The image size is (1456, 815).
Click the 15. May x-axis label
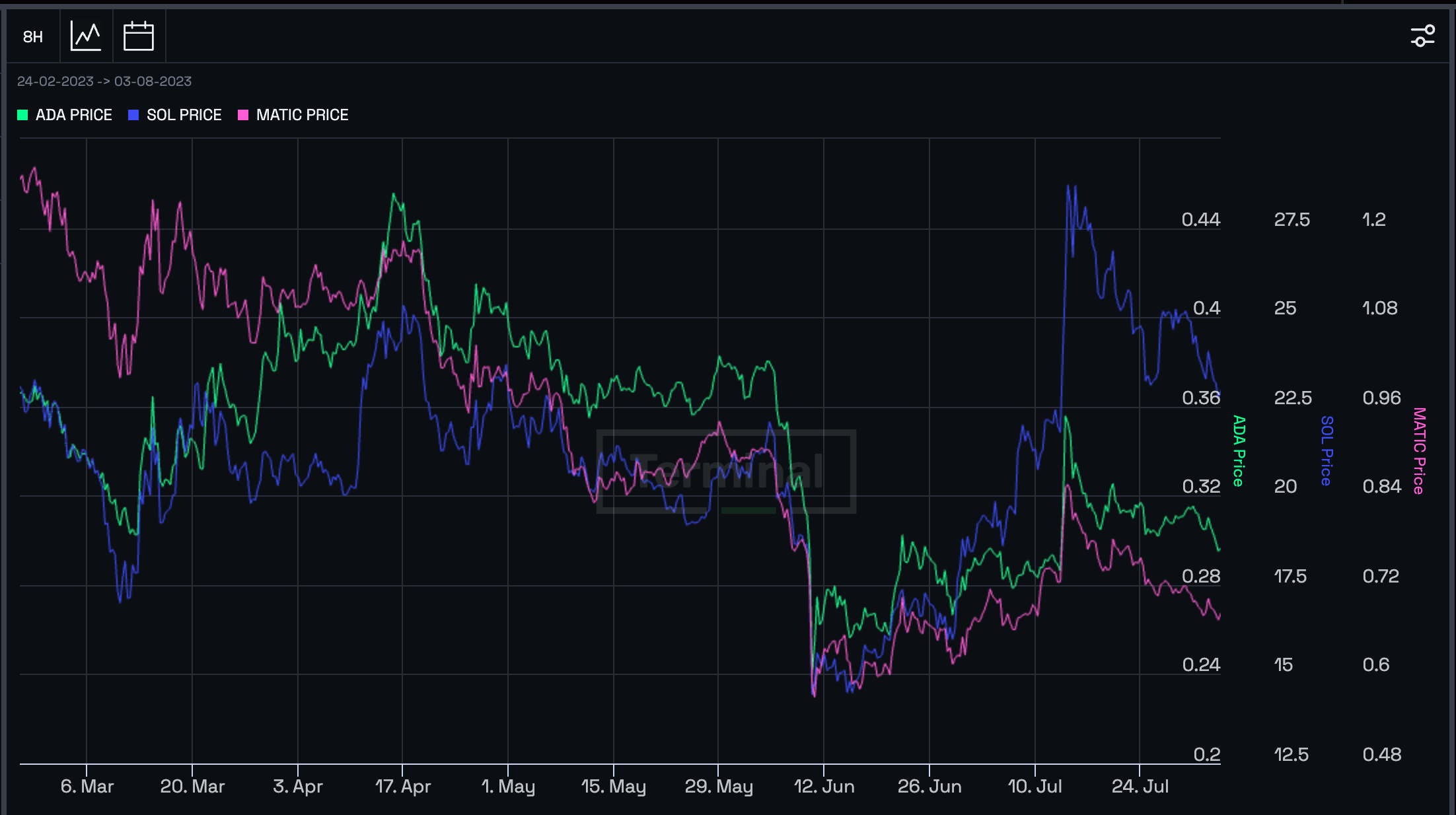point(614,787)
